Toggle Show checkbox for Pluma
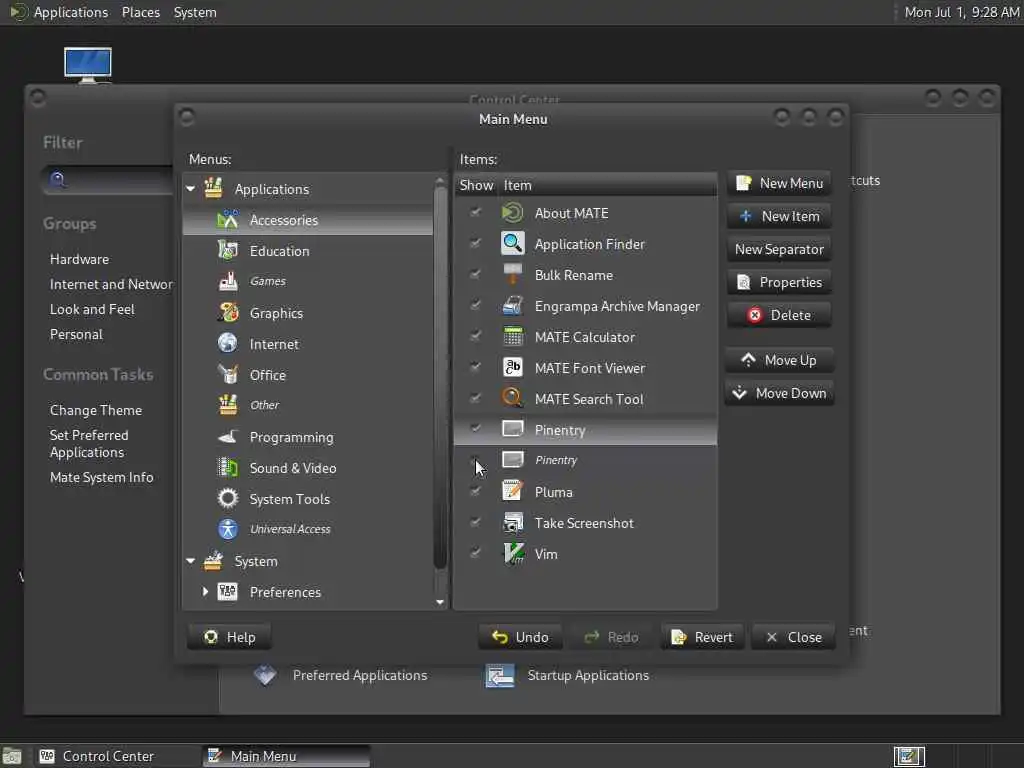1024x768 pixels. [x=475, y=491]
